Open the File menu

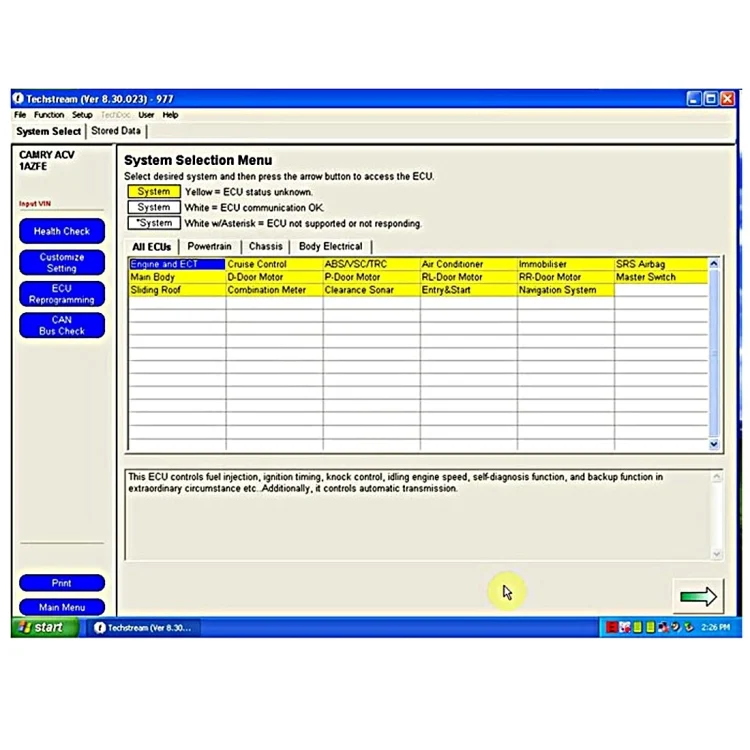point(20,115)
